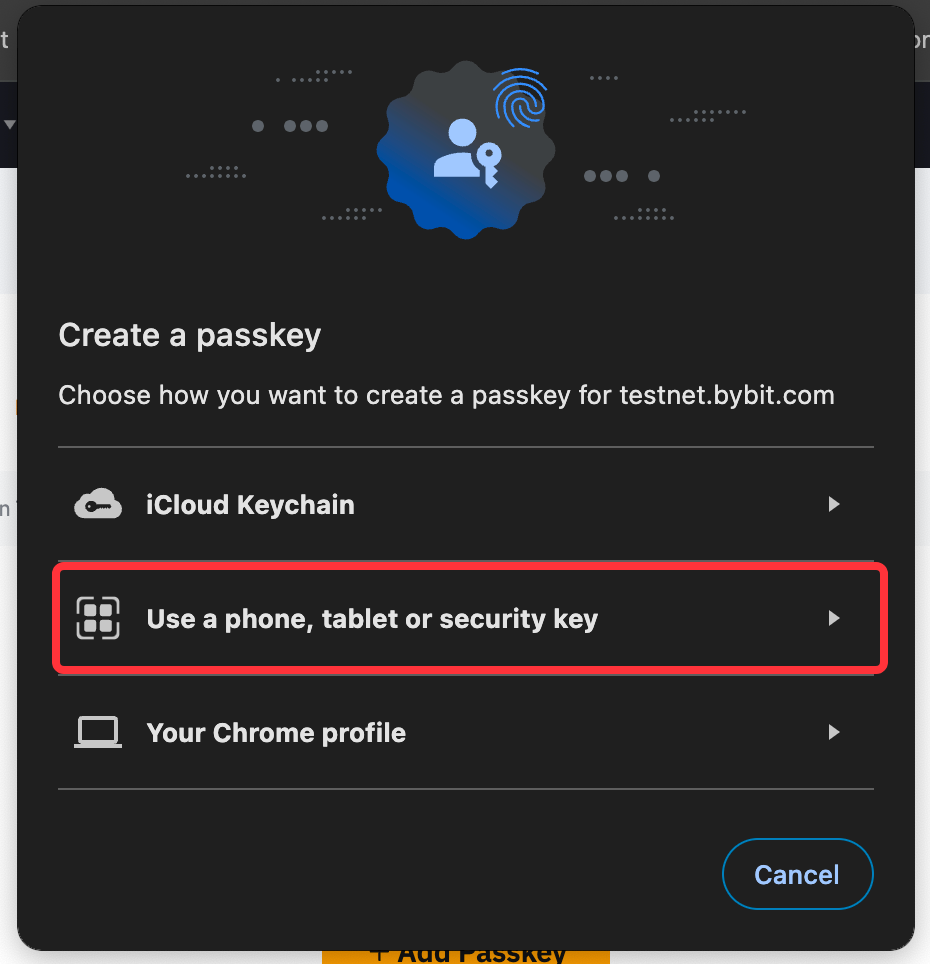This screenshot has width=930, height=964.
Task: Expand the iCloud Keychain arrow
Action: pyautogui.click(x=833, y=505)
